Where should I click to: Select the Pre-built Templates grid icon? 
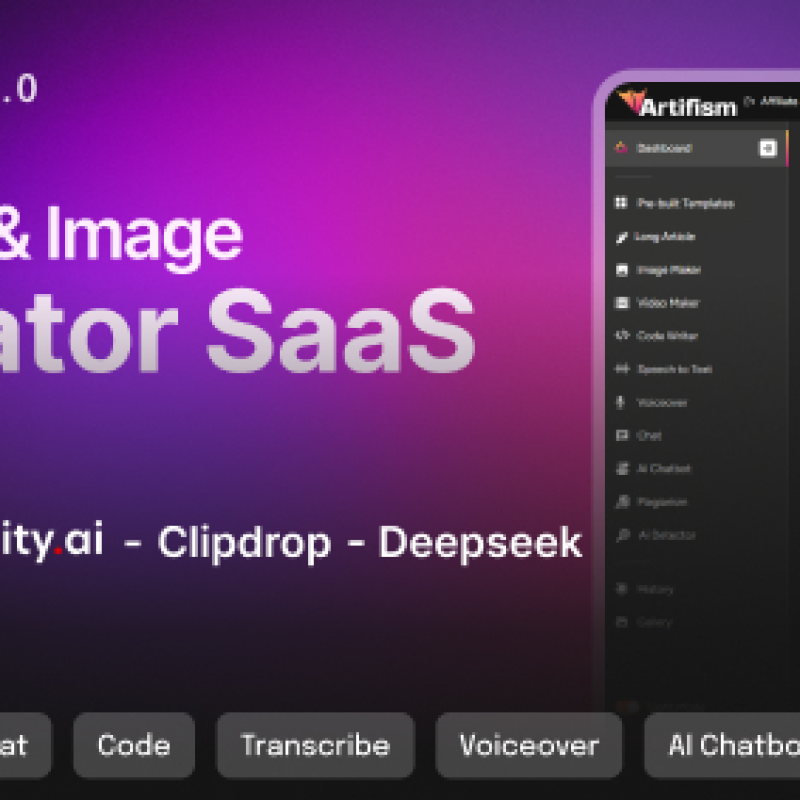(x=621, y=203)
